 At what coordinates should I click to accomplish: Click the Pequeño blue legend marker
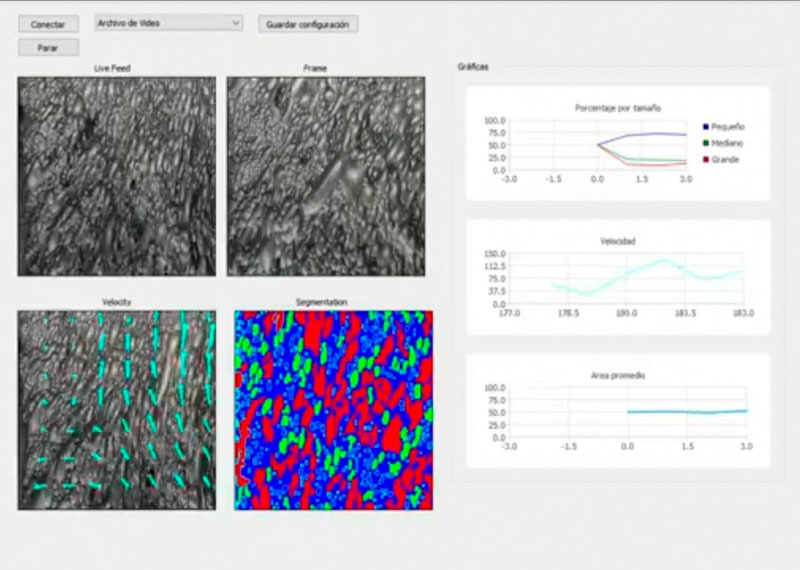(706, 127)
